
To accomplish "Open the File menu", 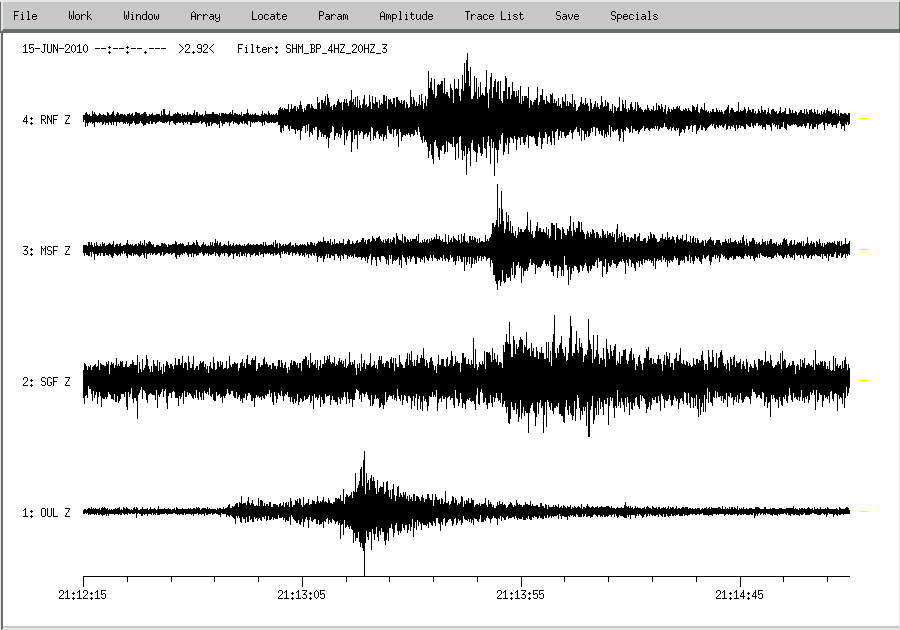I will (x=25, y=16).
